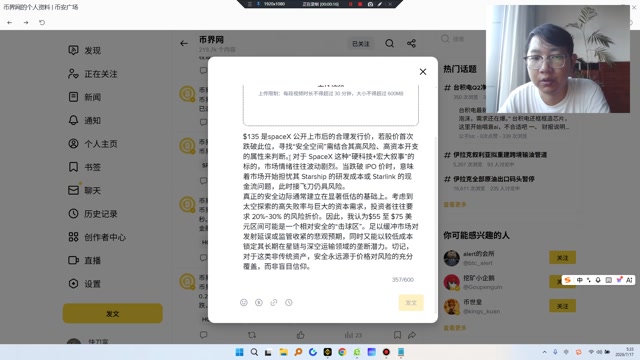Go to 个人主页 profile page
The width and height of the screenshot is (640, 360).
(93, 144)
